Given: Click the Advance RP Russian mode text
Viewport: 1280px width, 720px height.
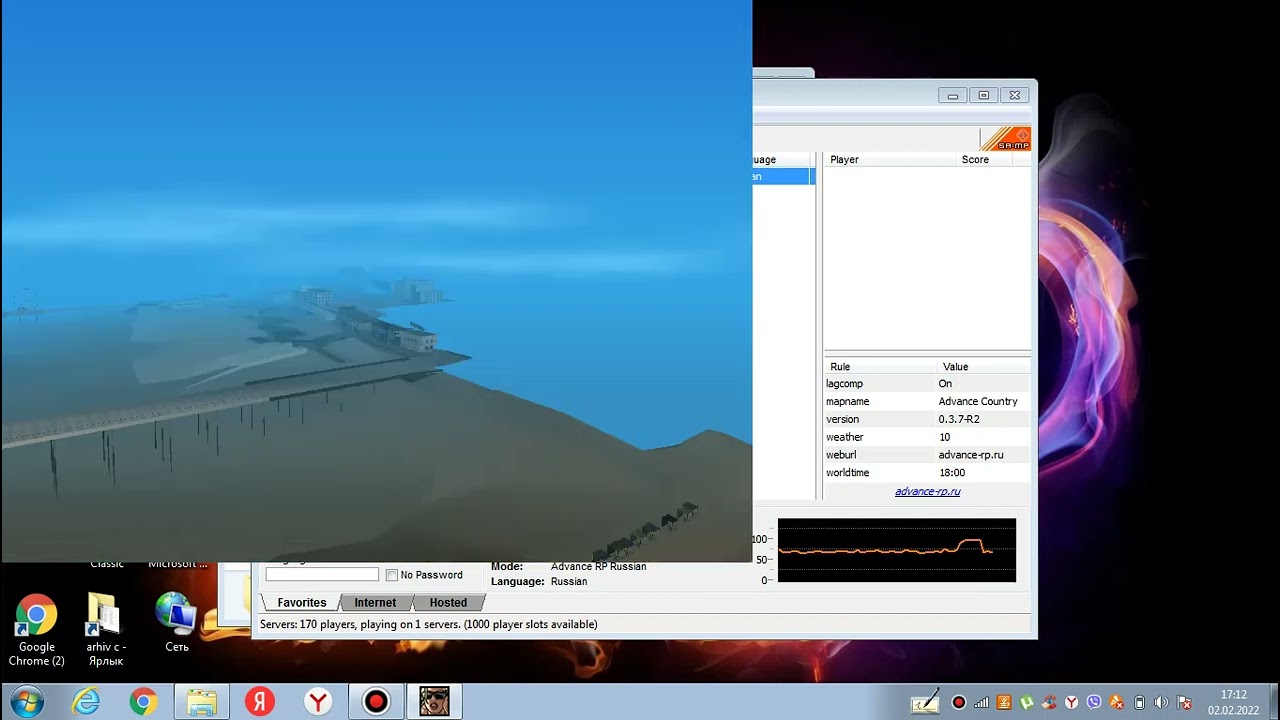Looking at the screenshot, I should [x=598, y=566].
